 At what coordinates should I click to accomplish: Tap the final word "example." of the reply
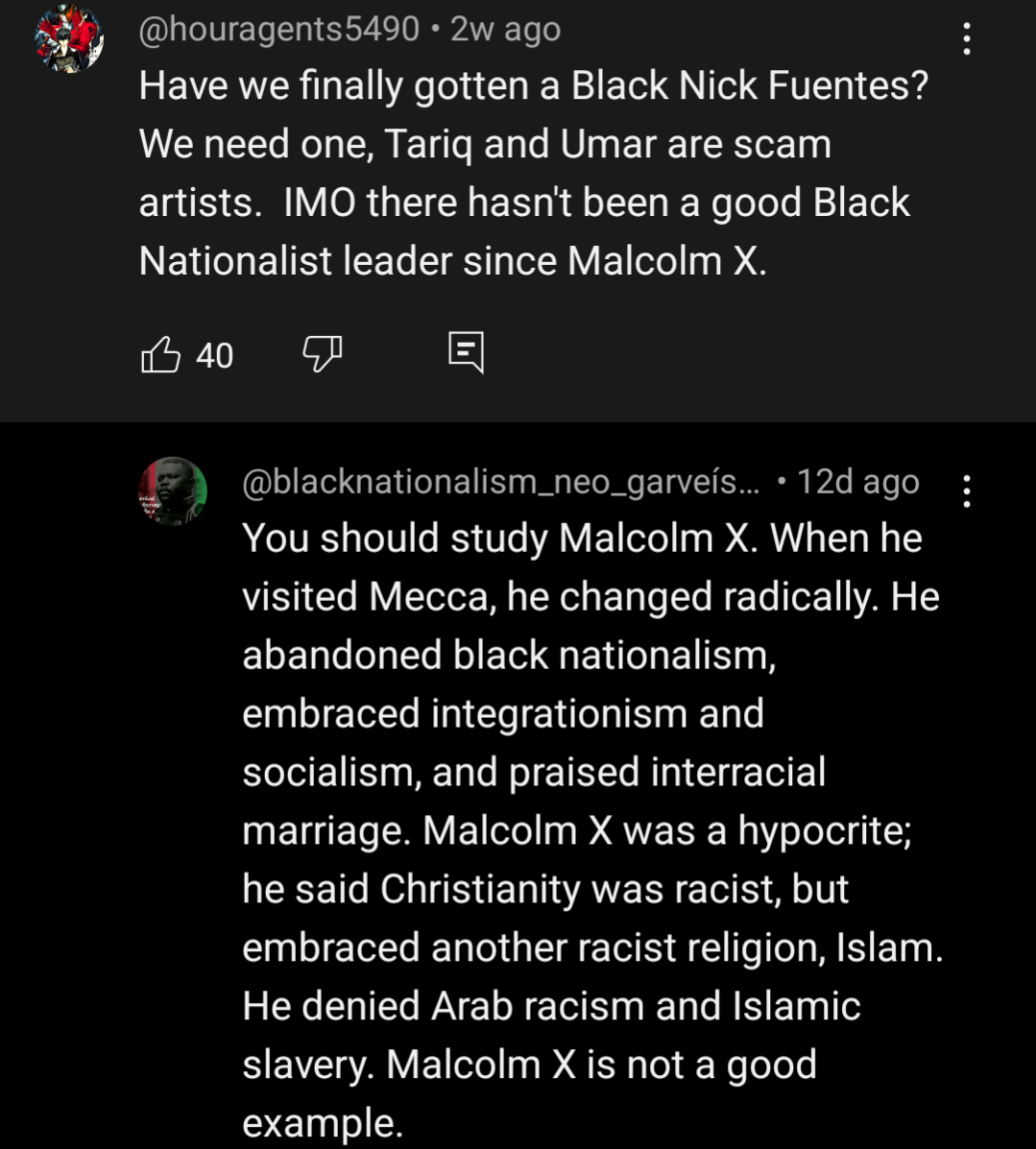(x=322, y=1123)
